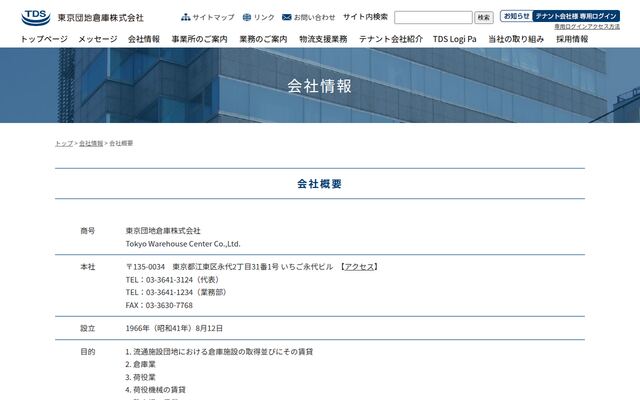Click the globe link icon
640x400 pixels.
pos(247,17)
